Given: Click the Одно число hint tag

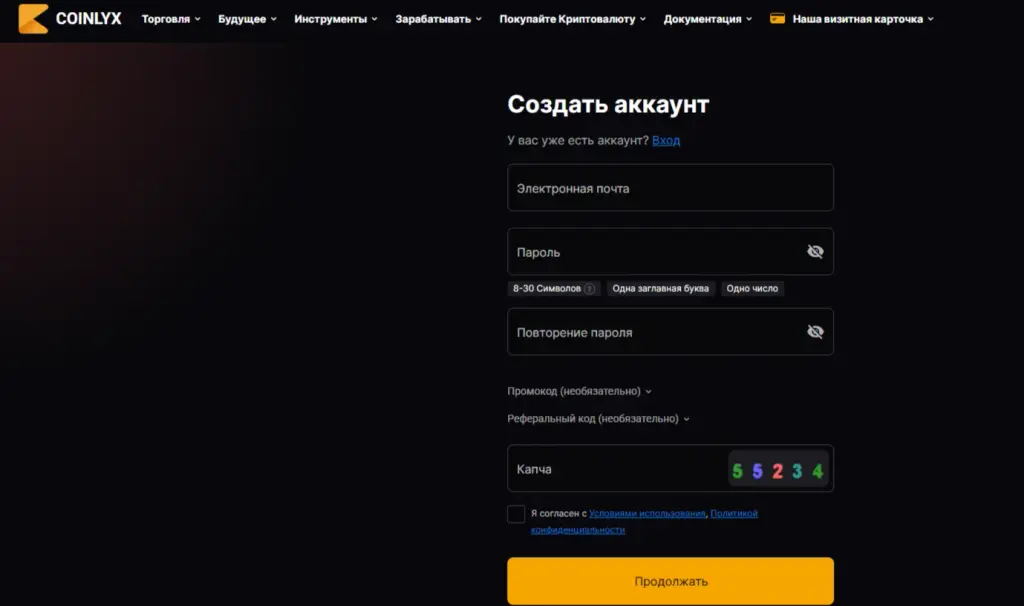Looking at the screenshot, I should [x=752, y=289].
